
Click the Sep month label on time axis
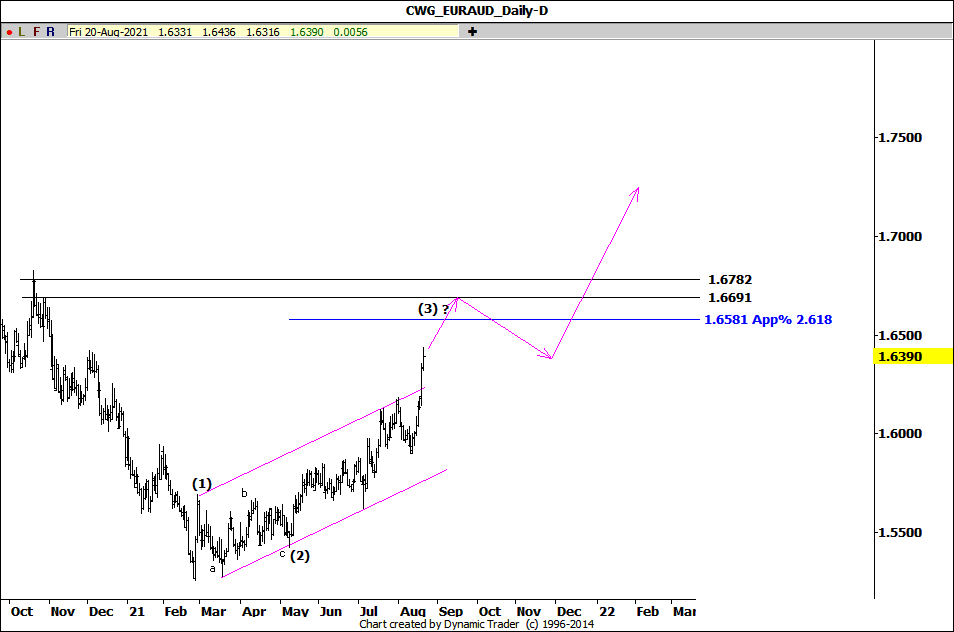click(451, 612)
